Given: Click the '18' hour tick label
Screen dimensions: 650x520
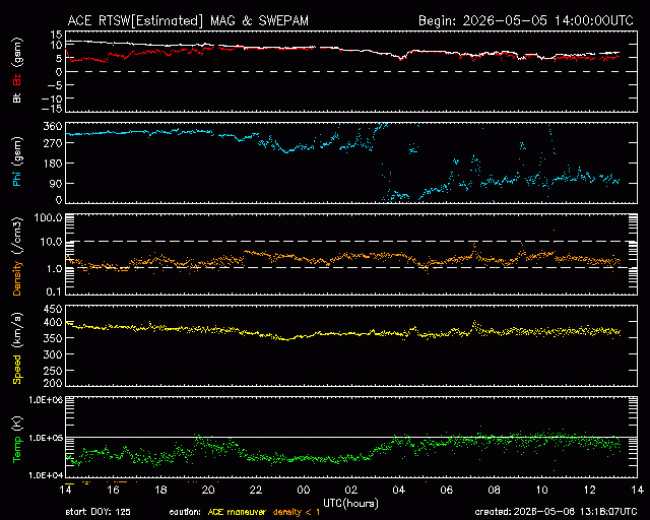Looking at the screenshot, I should tap(160, 490).
